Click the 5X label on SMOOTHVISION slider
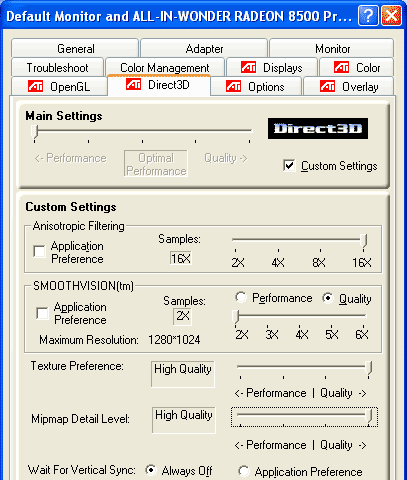The height and width of the screenshot is (480, 407). pyautogui.click(x=332, y=334)
